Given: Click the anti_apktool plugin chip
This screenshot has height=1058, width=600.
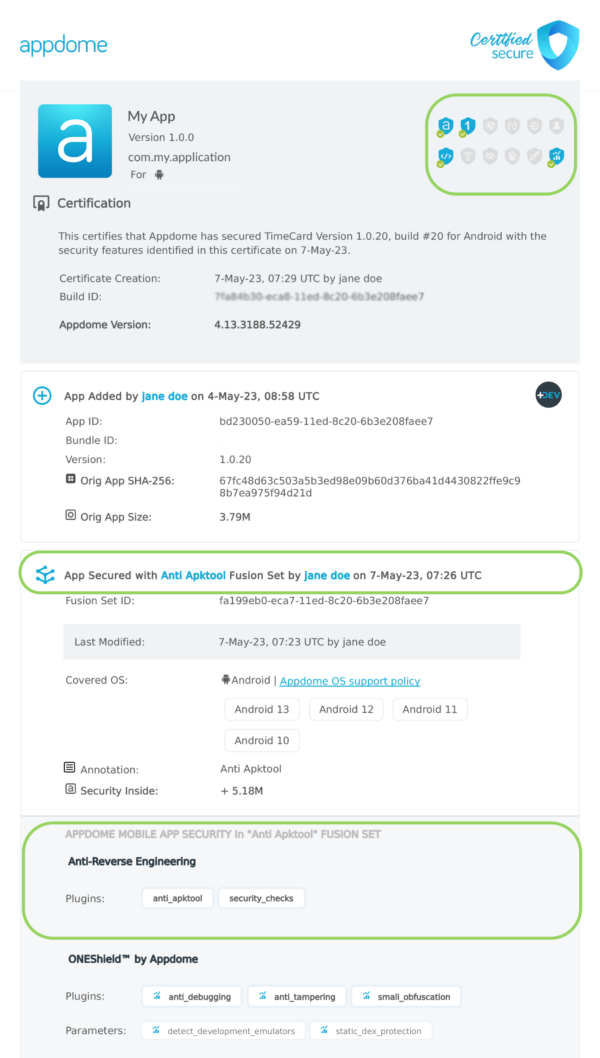Looking at the screenshot, I should click(x=176, y=897).
